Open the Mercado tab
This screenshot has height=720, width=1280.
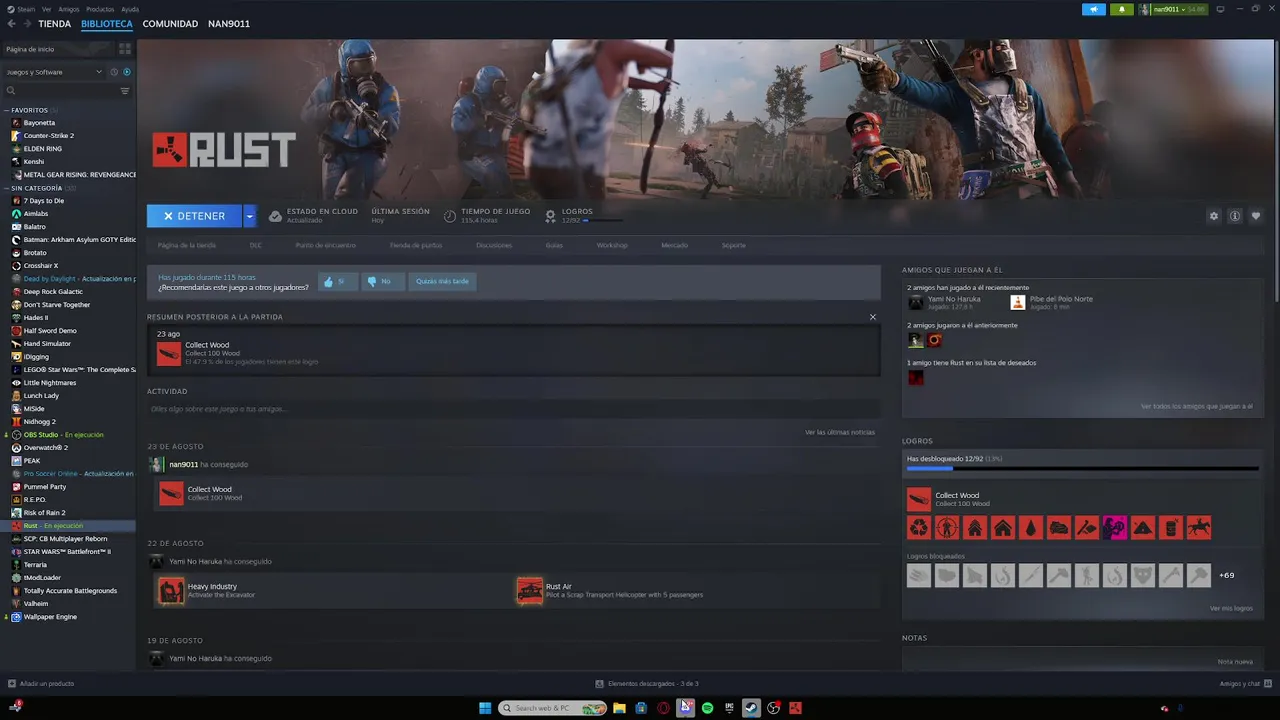[674, 245]
